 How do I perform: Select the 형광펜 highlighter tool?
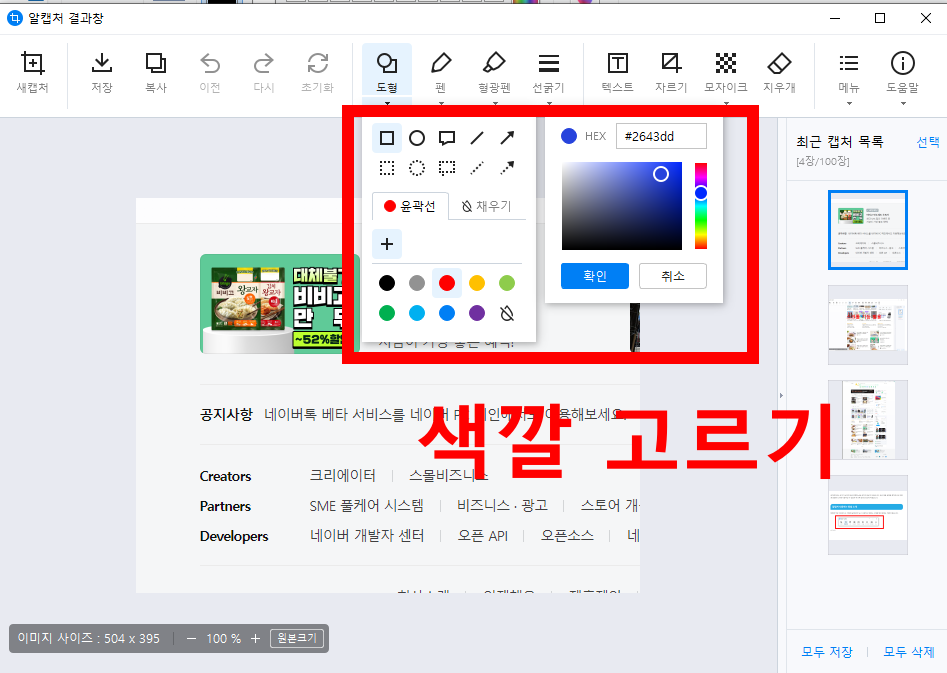pos(495,70)
